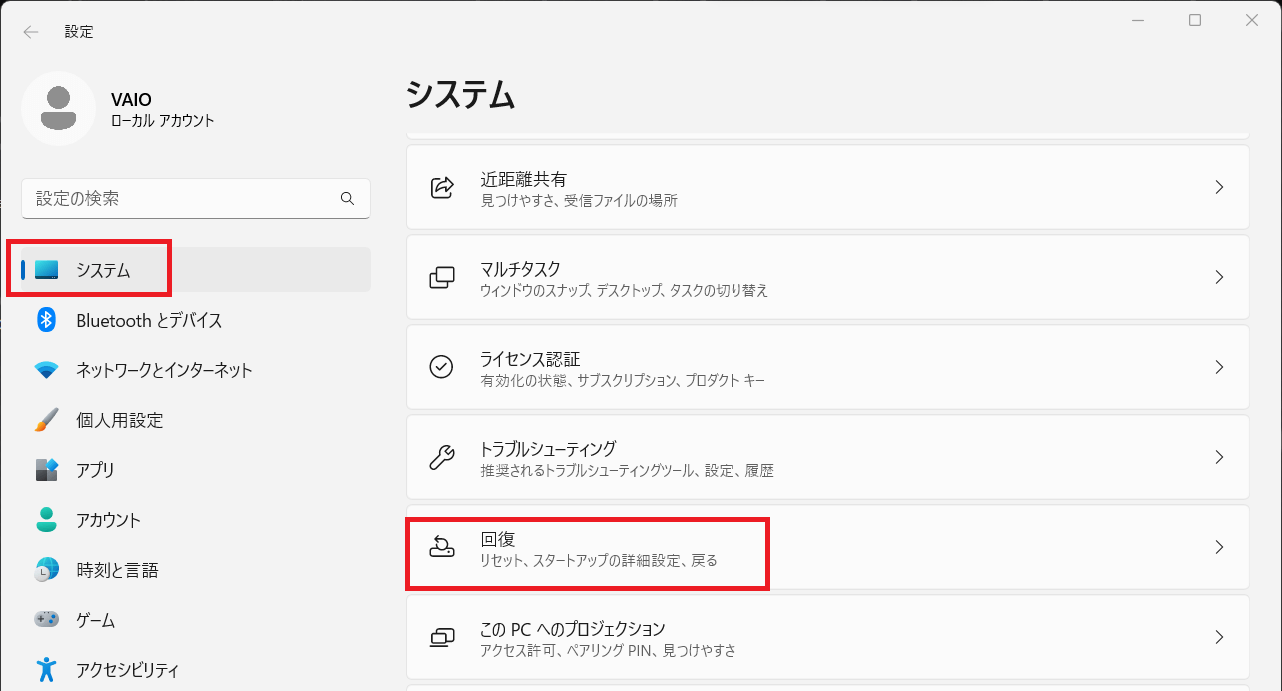Go back with the arrow button
This screenshot has height=691, width=1282.
point(31,31)
